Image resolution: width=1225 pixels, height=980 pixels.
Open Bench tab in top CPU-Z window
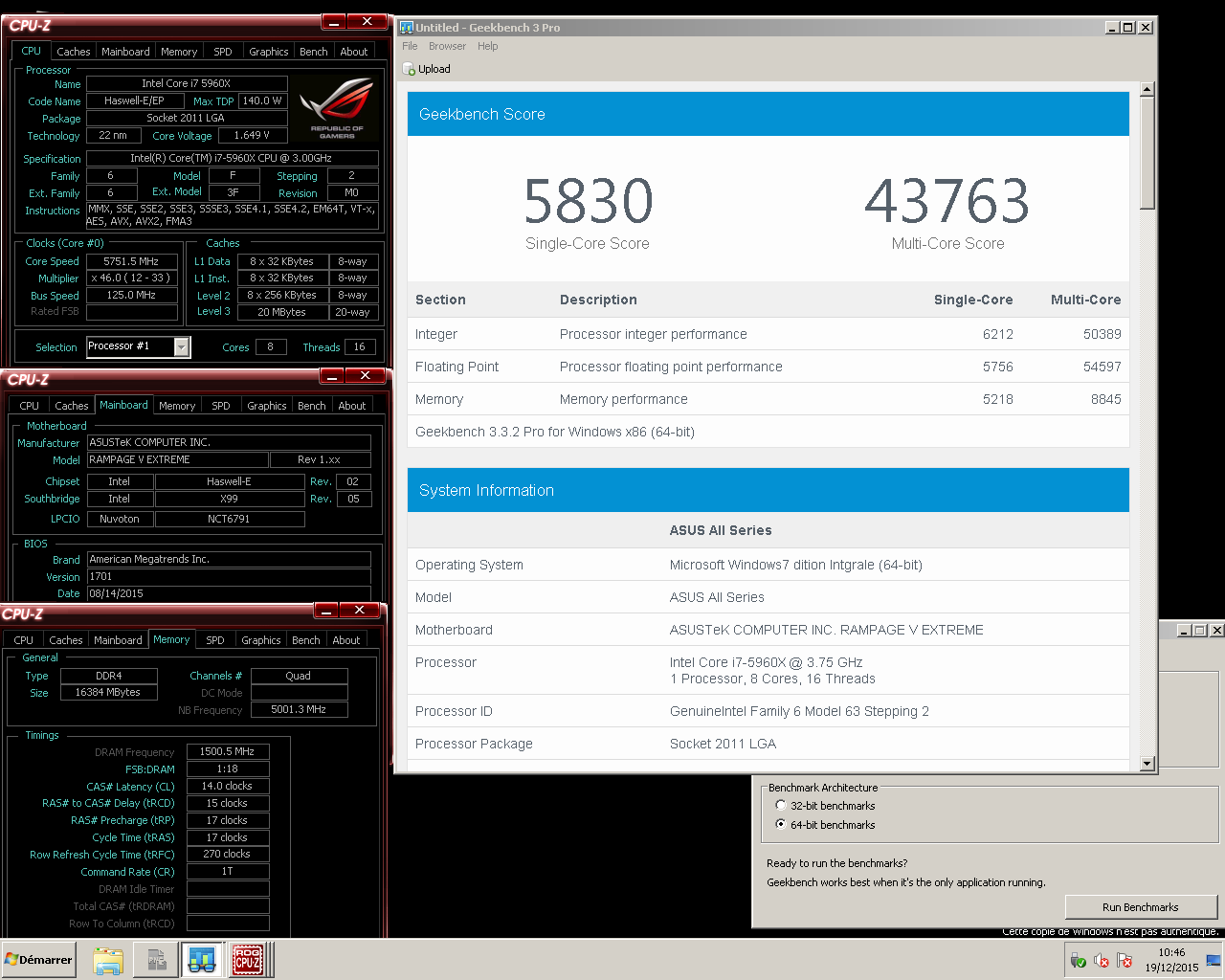pos(314,52)
